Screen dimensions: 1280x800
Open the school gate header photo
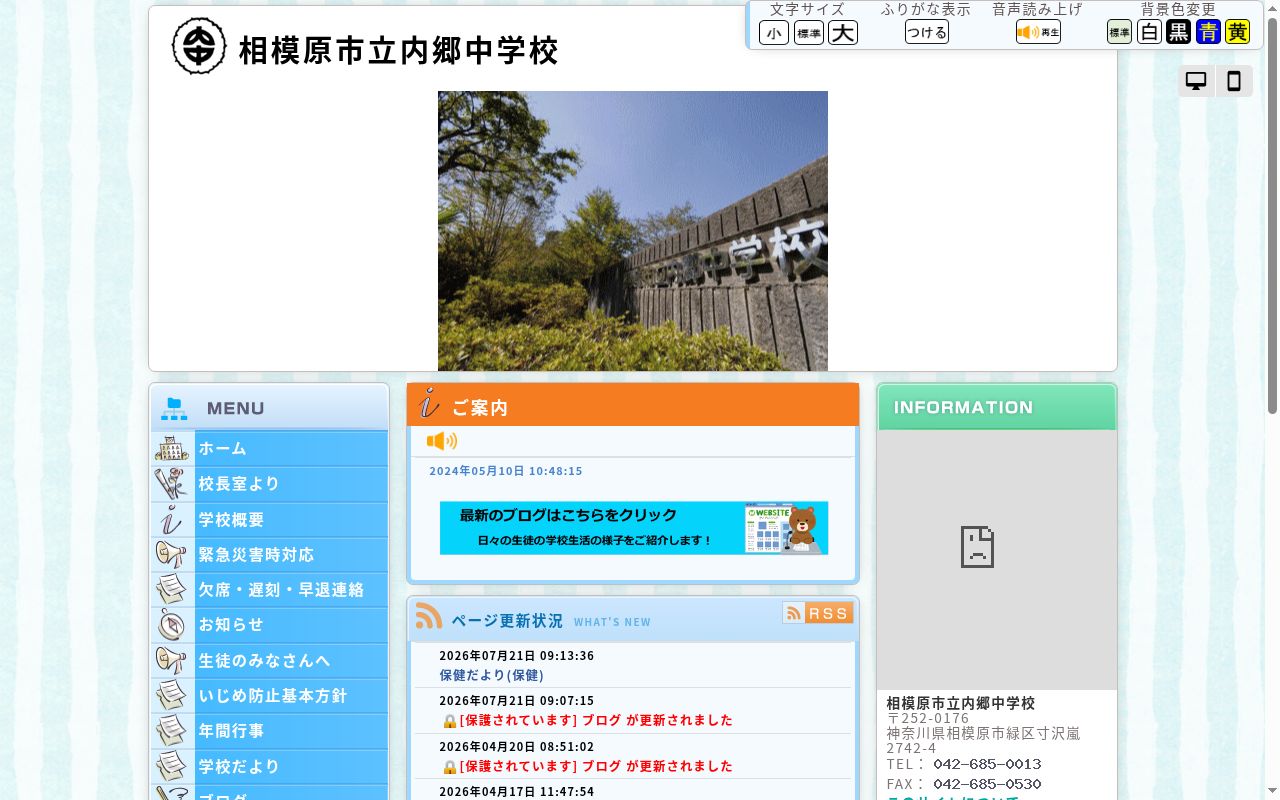pyautogui.click(x=633, y=231)
